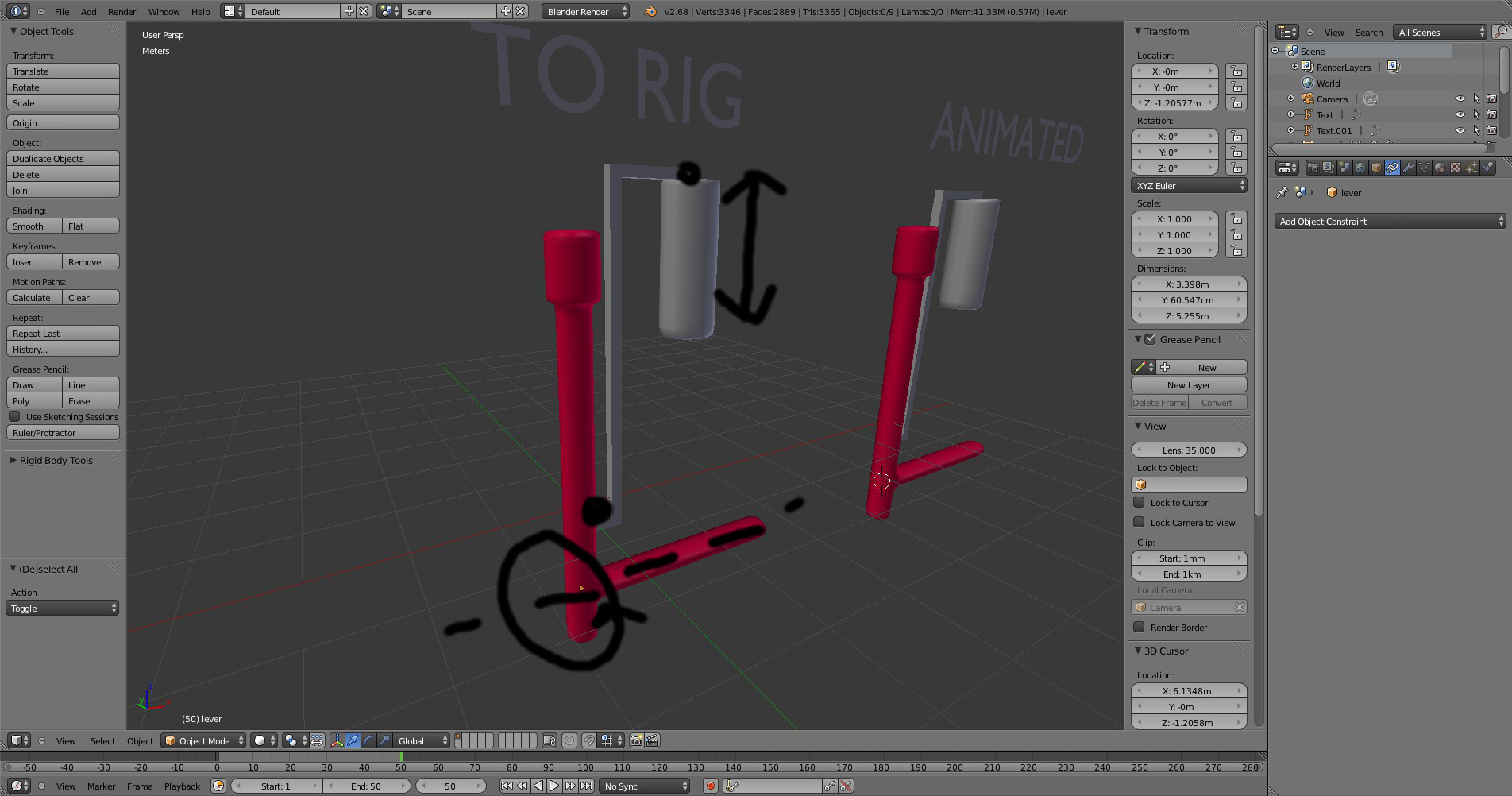Open the XYZ Euler rotation mode dropdown
The width and height of the screenshot is (1512, 796).
(1189, 185)
